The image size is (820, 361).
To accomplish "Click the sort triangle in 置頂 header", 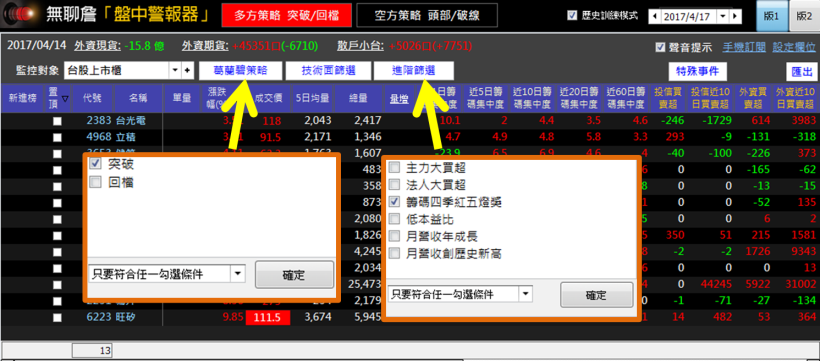I will [x=65, y=99].
